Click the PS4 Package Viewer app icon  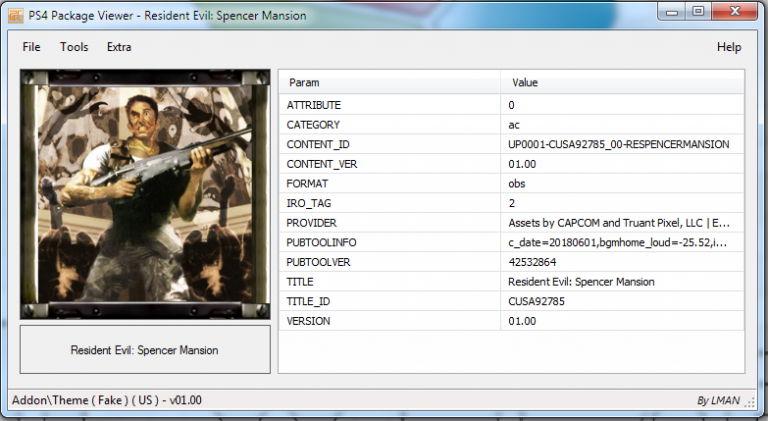(x=11, y=15)
